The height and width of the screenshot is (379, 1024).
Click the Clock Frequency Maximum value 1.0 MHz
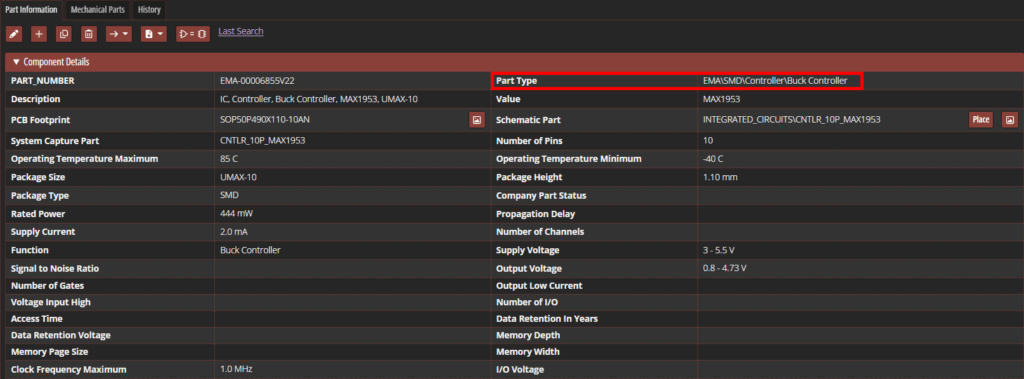coord(236,369)
